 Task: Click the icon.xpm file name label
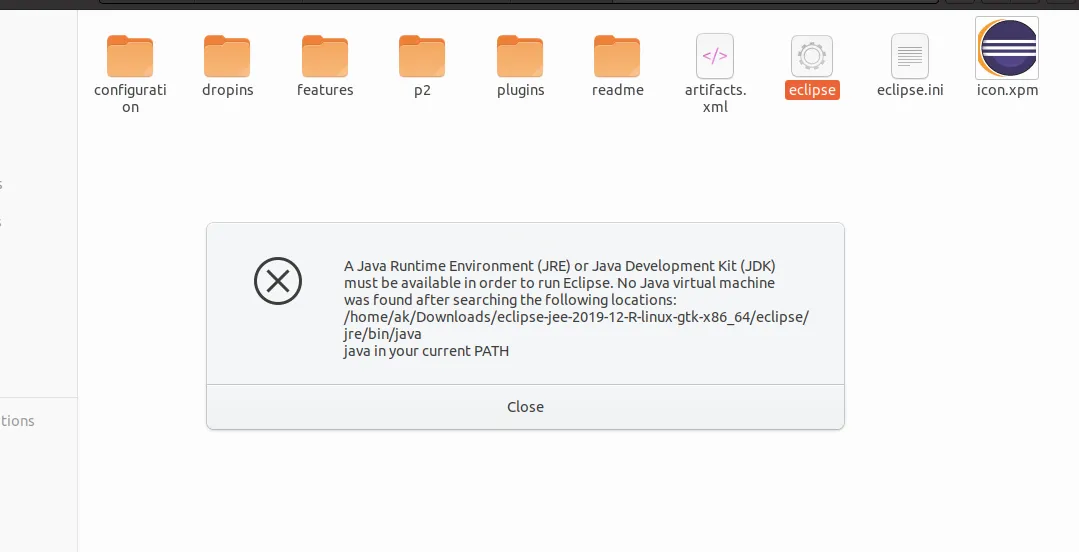coord(1007,90)
